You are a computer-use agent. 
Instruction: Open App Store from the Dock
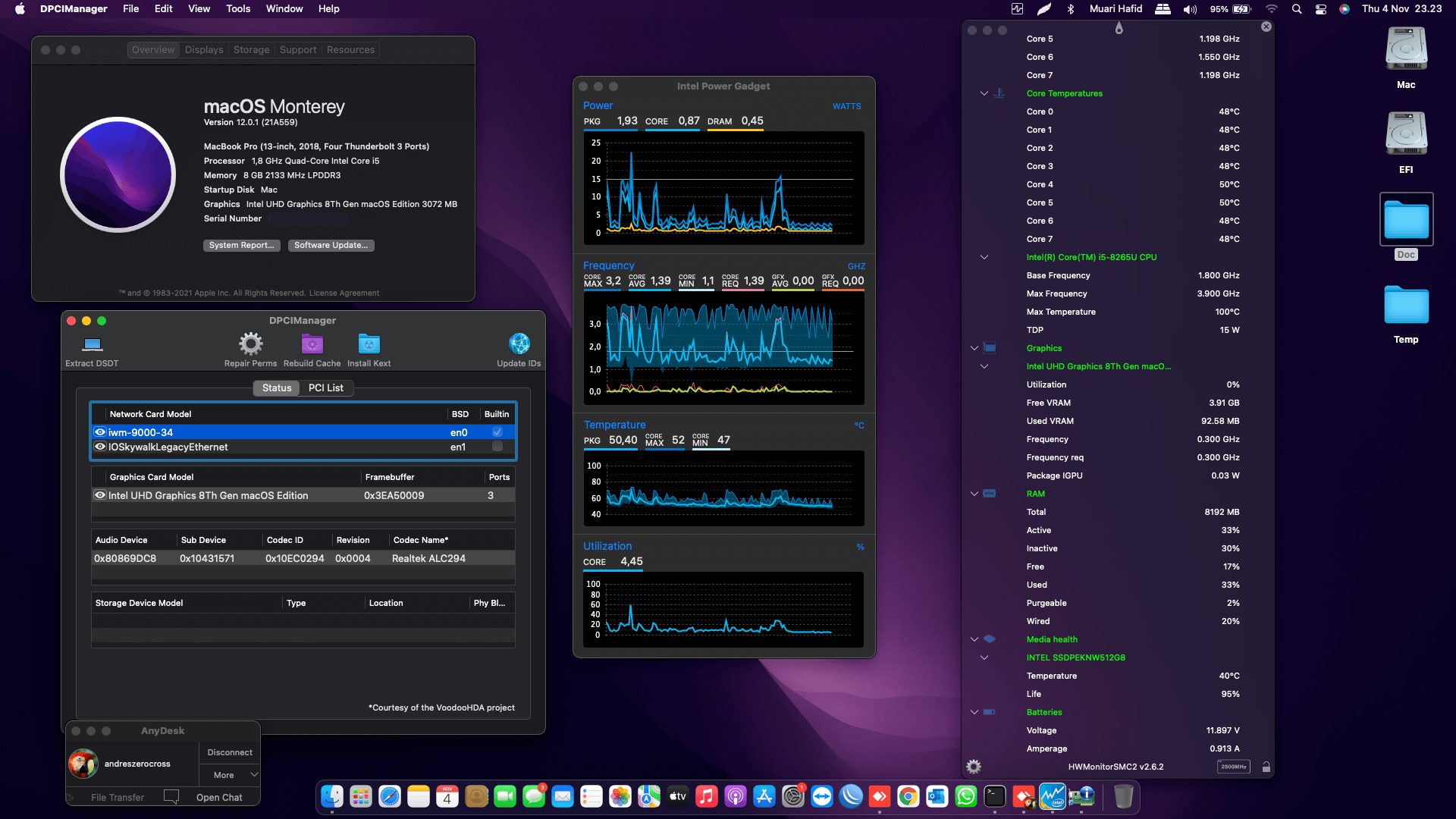764,796
